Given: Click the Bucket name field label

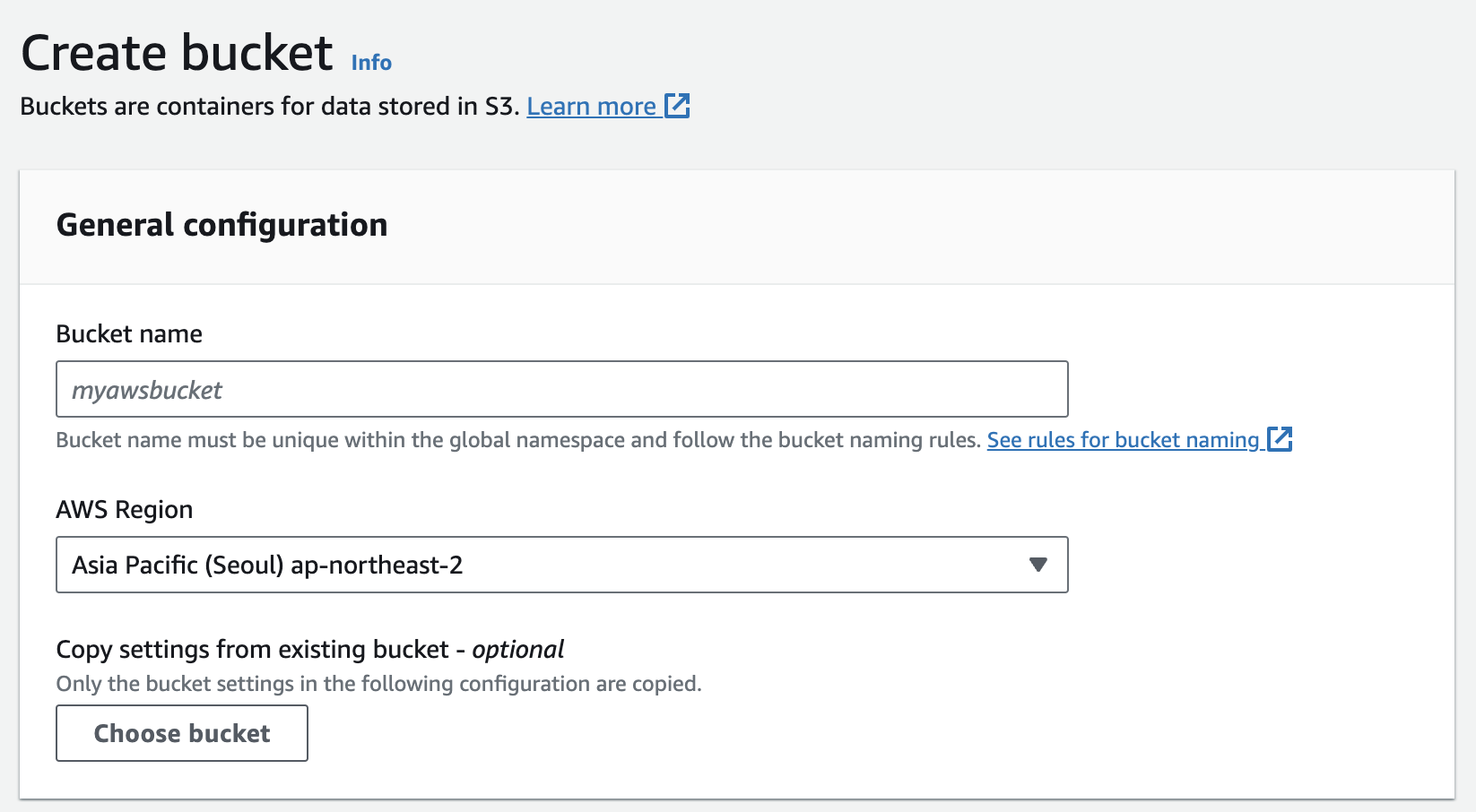Looking at the screenshot, I should click(x=129, y=334).
